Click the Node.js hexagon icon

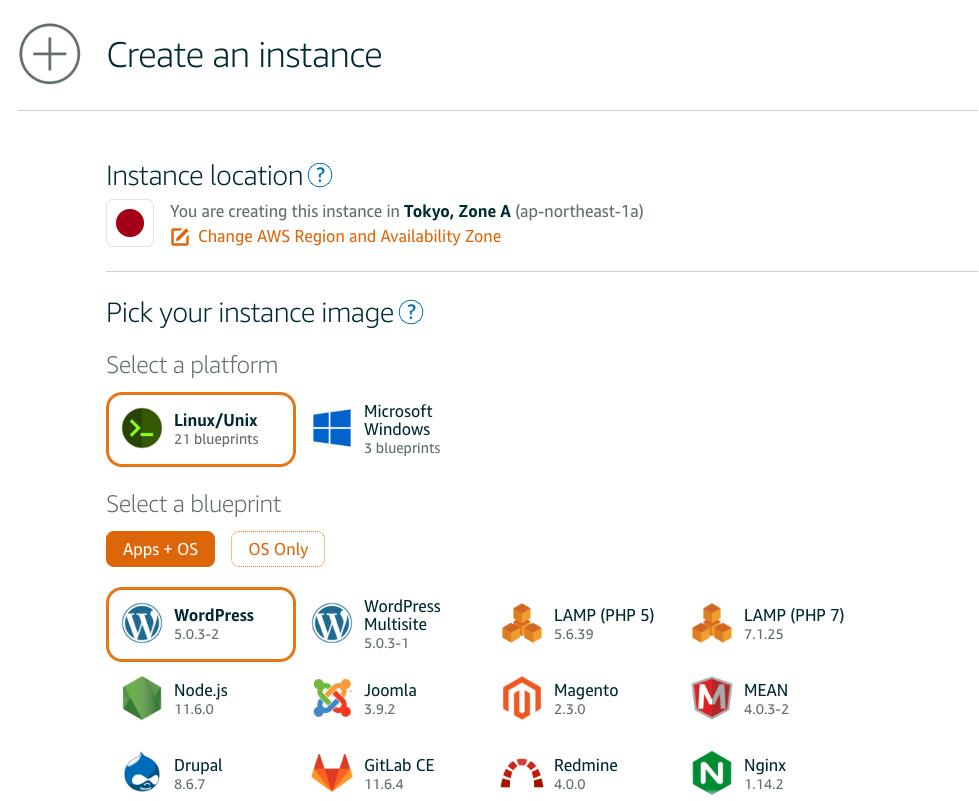tap(142, 698)
